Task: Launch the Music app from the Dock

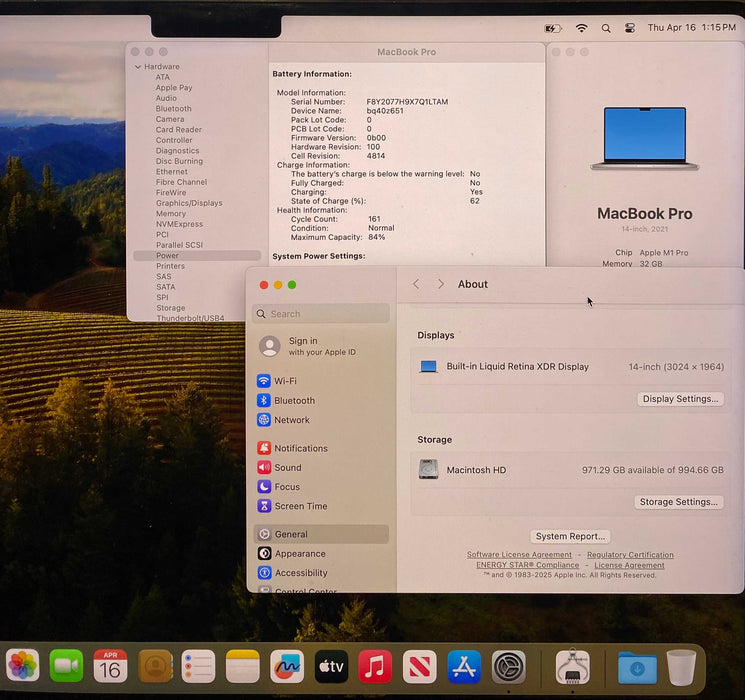Action: 375,665
